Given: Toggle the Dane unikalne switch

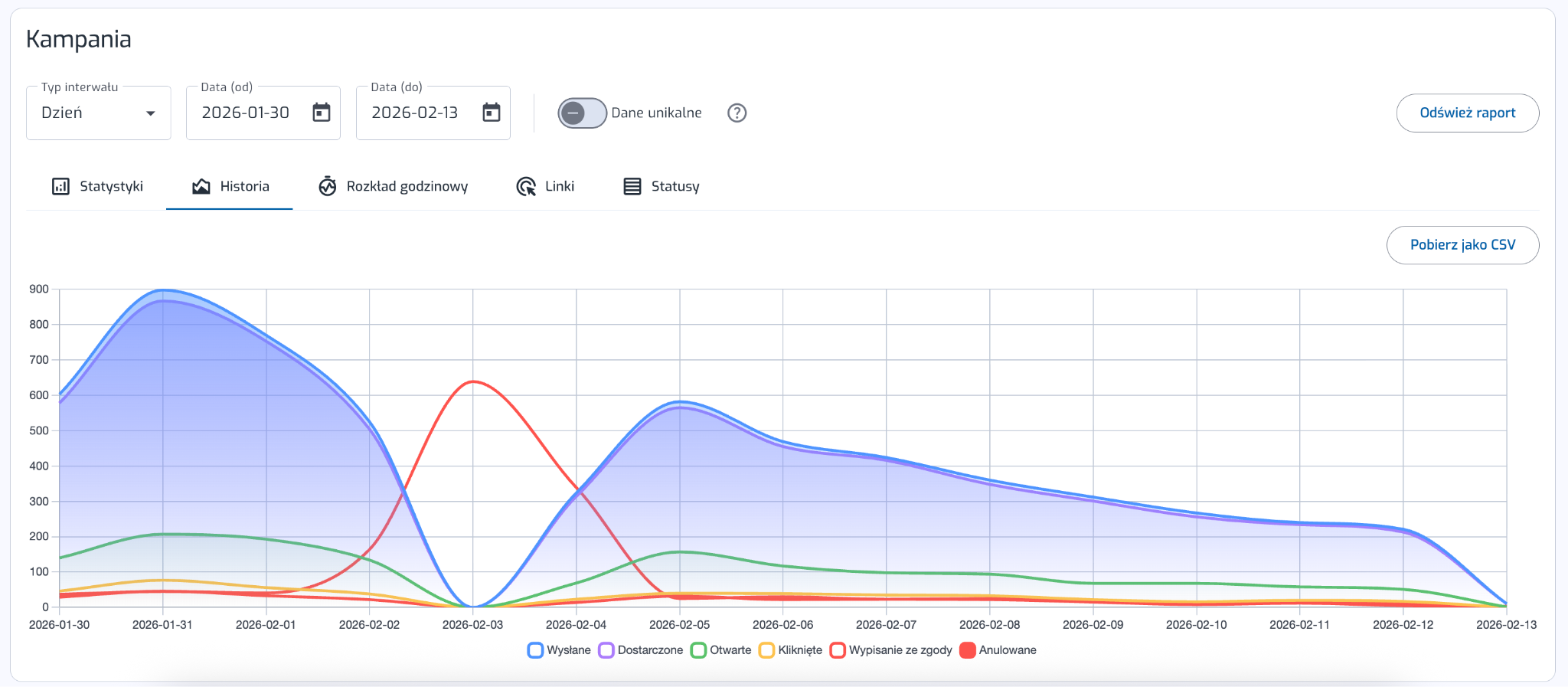Looking at the screenshot, I should (582, 113).
